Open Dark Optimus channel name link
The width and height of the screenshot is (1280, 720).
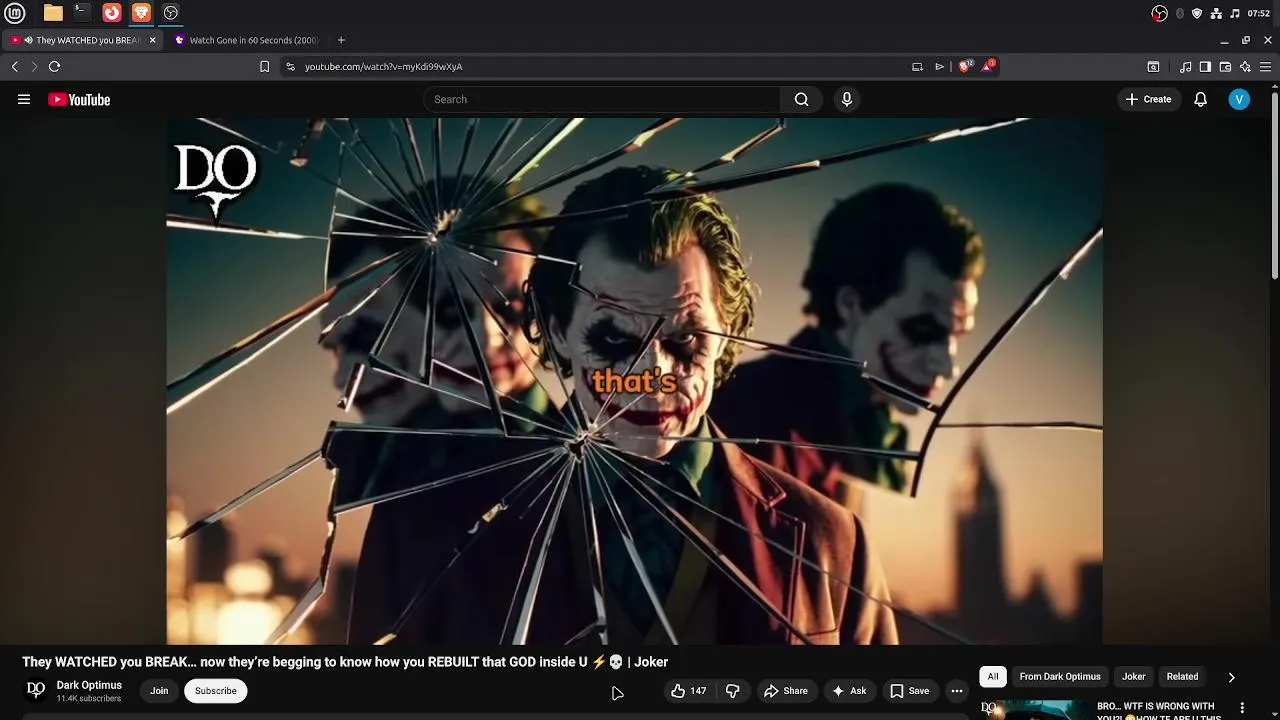point(89,685)
